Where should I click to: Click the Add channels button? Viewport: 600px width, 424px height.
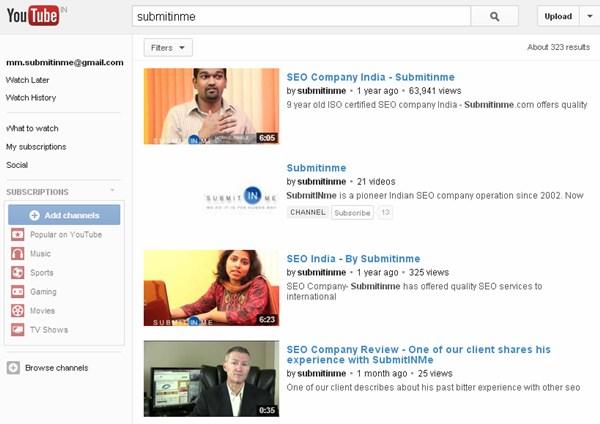pos(64,215)
